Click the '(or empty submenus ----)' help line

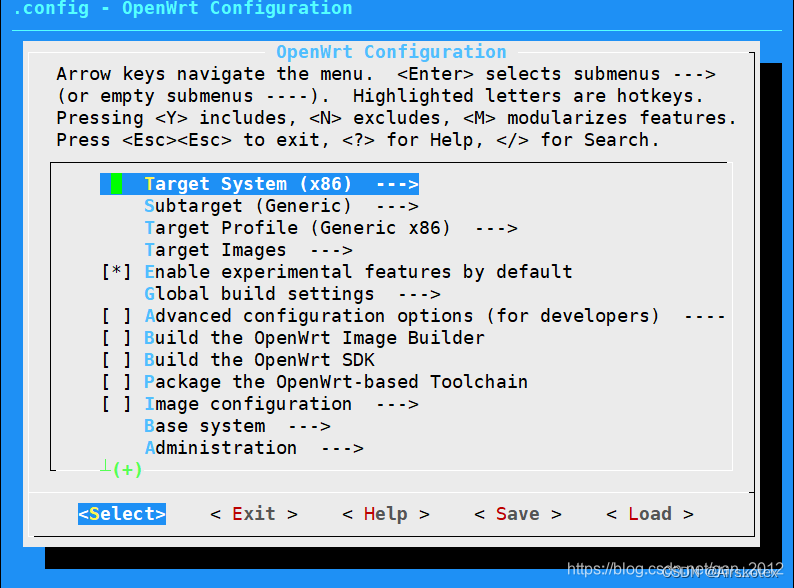pos(380,96)
